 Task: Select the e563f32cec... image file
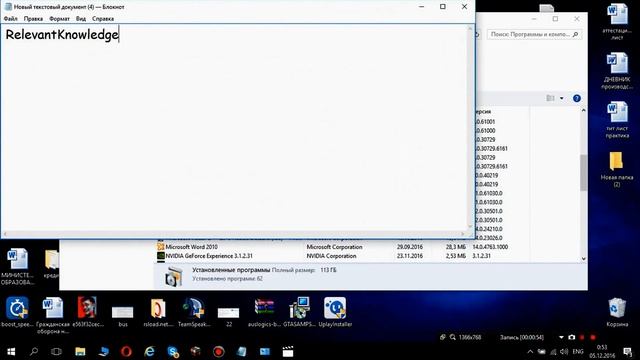point(88,312)
